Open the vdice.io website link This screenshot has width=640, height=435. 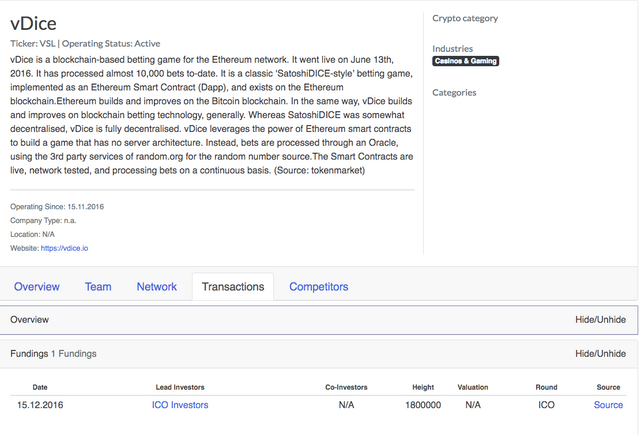64,248
